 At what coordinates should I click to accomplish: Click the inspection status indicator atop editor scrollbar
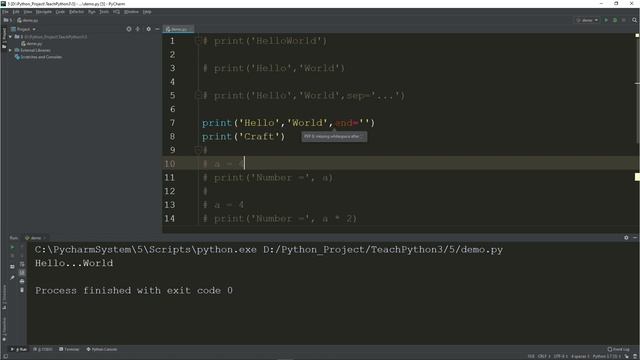click(637, 36)
